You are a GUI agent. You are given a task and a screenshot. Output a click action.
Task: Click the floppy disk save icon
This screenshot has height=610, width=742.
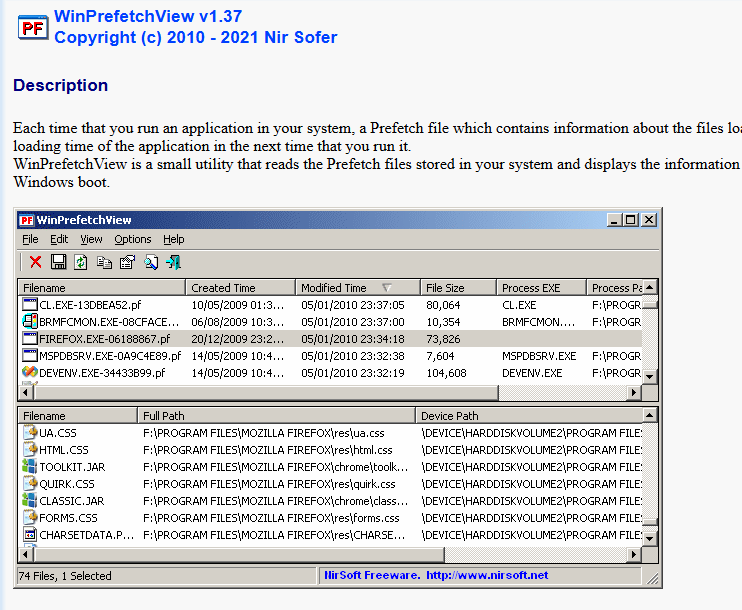(58, 262)
